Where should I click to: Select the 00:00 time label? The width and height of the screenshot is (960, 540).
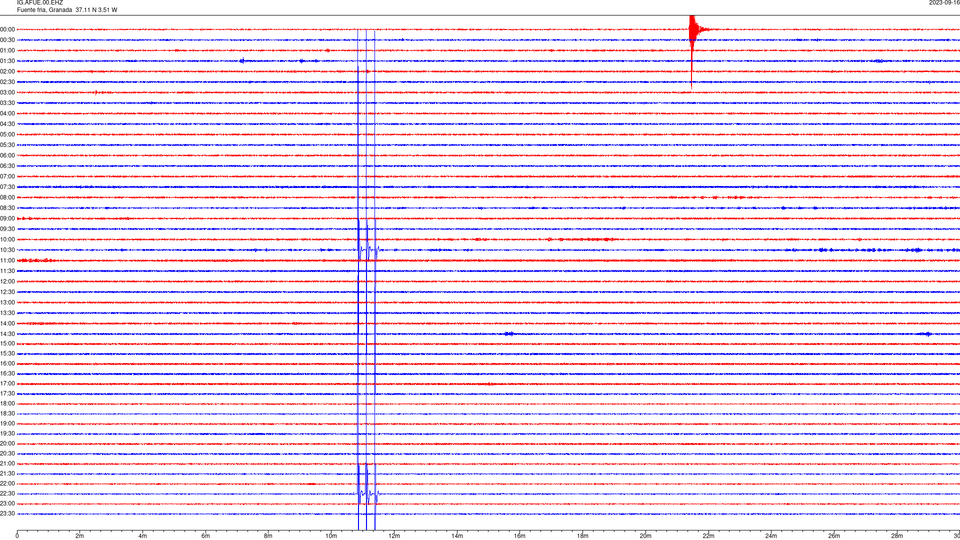(x=7, y=29)
